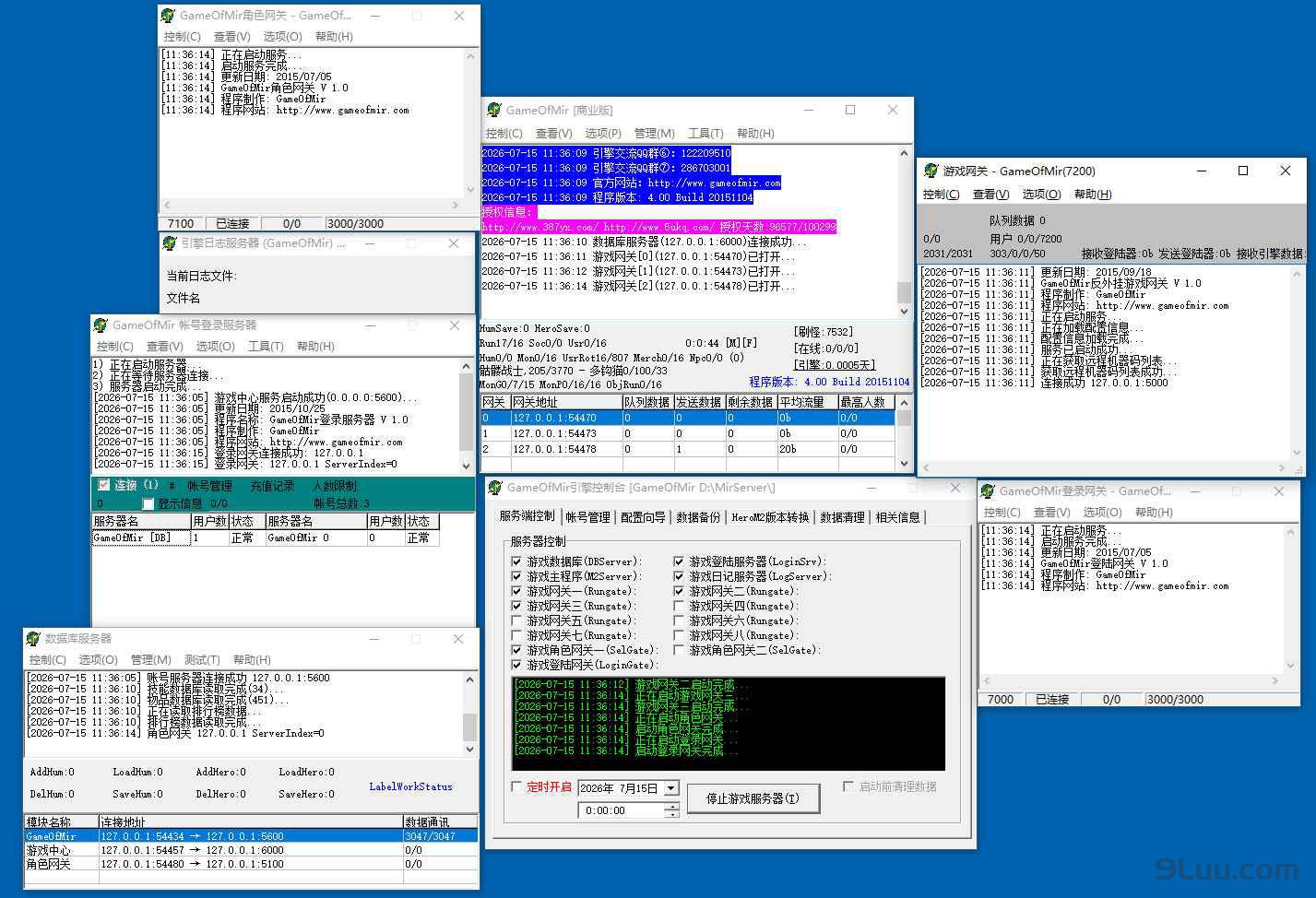Click the LabelWorkStatus text
1316x898 pixels.
pos(410,786)
